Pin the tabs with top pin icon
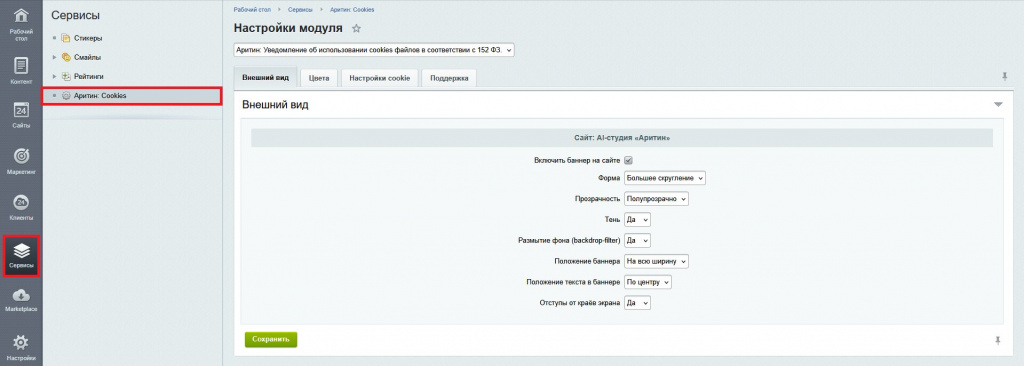Screen dimensions: 1024x366 [1005, 76]
